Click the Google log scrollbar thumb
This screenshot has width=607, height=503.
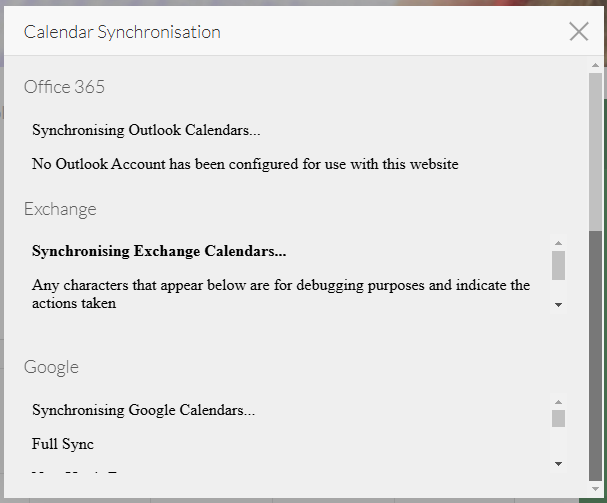[558, 418]
